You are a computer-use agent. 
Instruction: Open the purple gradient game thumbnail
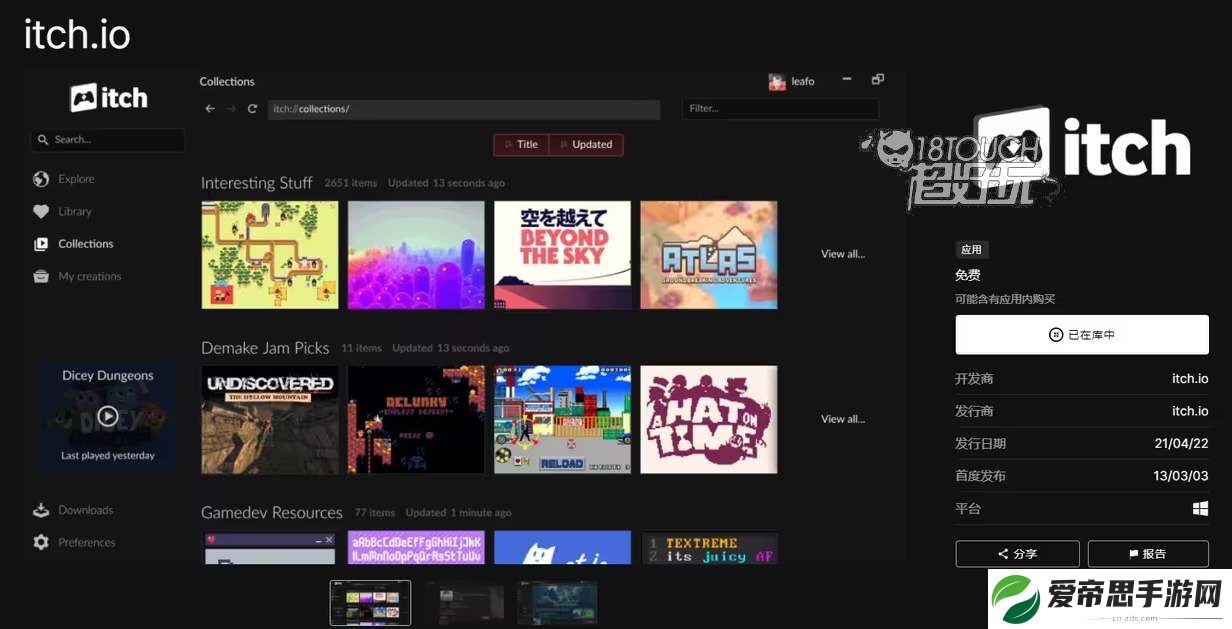pyautogui.click(x=416, y=255)
